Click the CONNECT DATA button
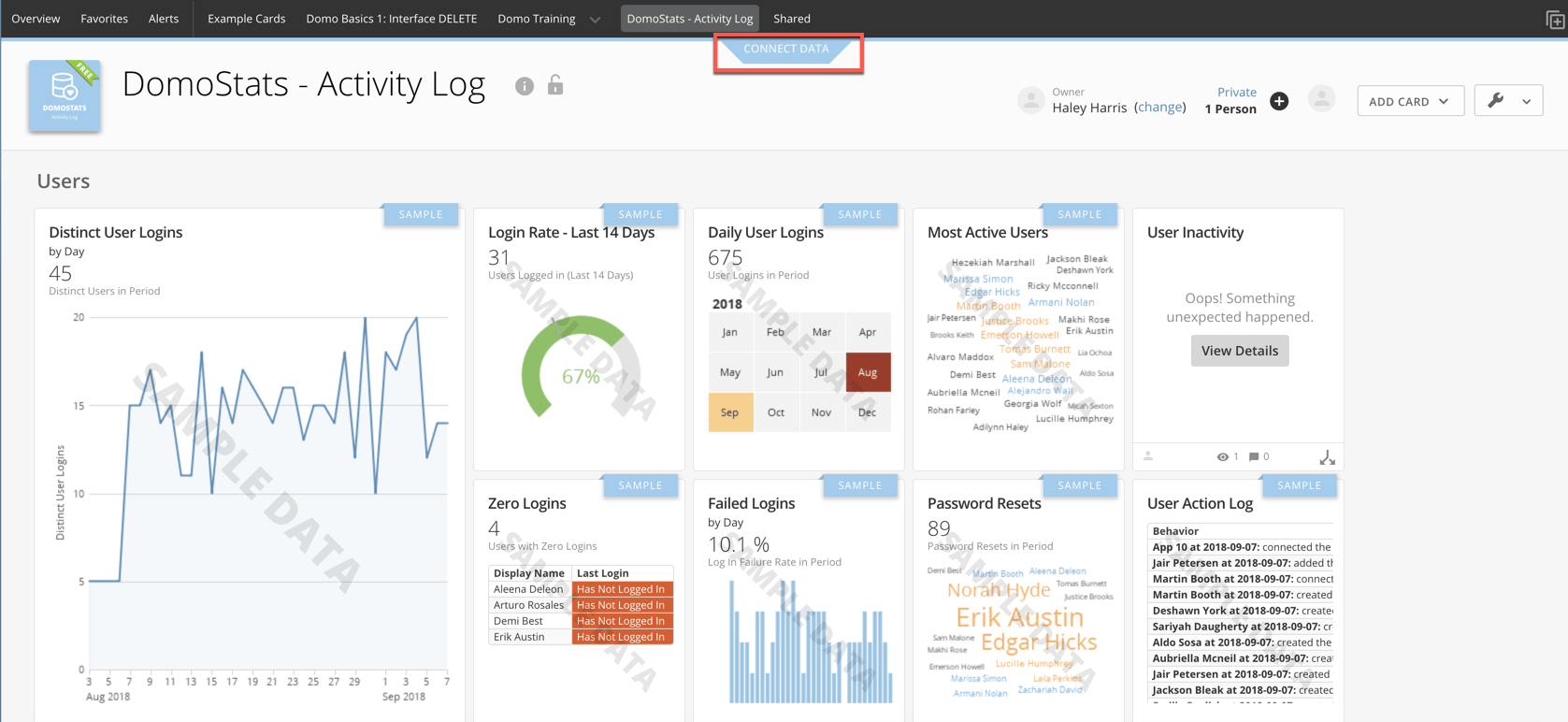 point(786,51)
